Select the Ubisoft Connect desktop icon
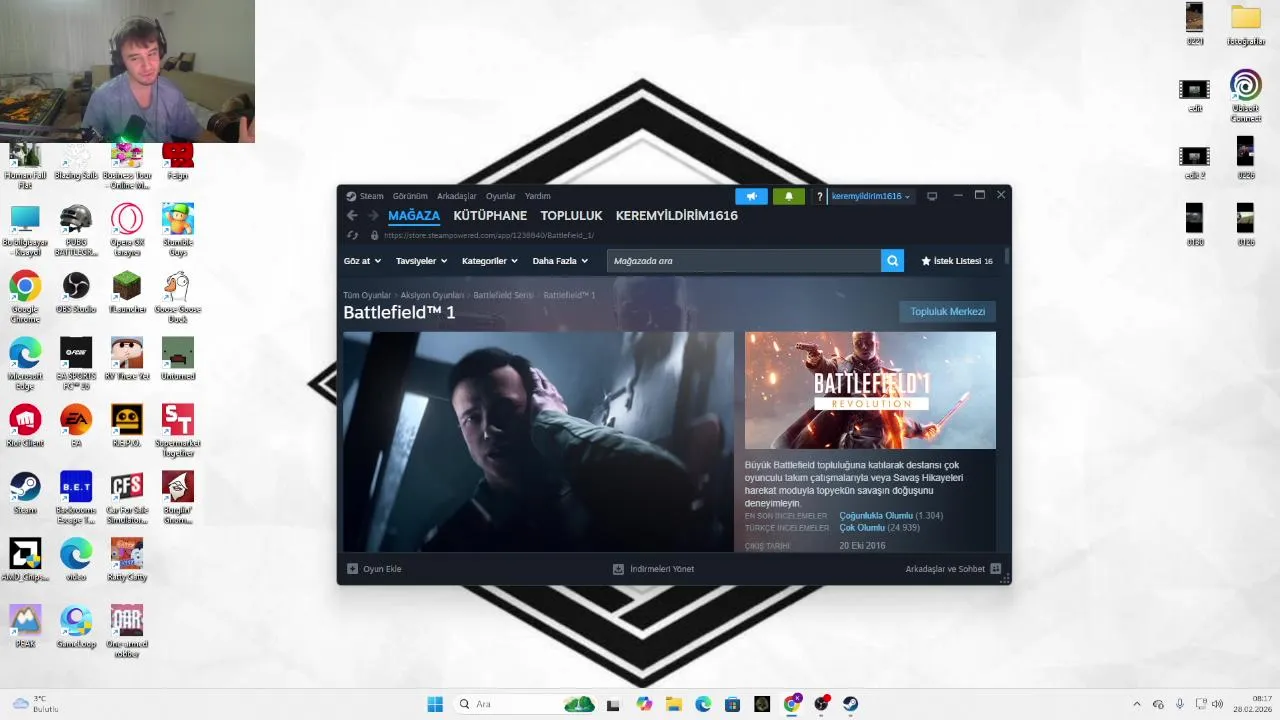Screen dimensions: 1280x720 1245,96
